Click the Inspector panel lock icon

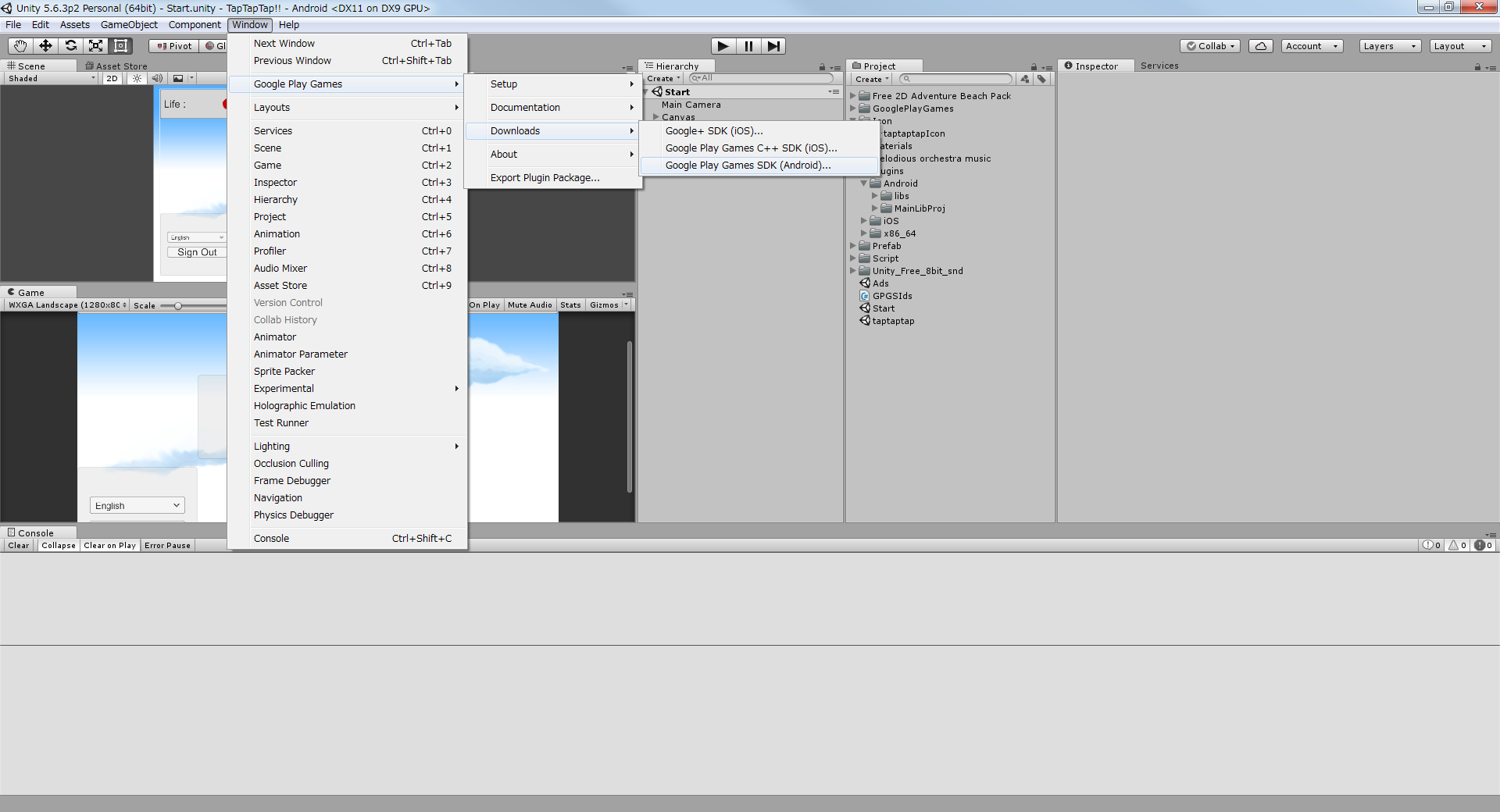pos(1477,67)
